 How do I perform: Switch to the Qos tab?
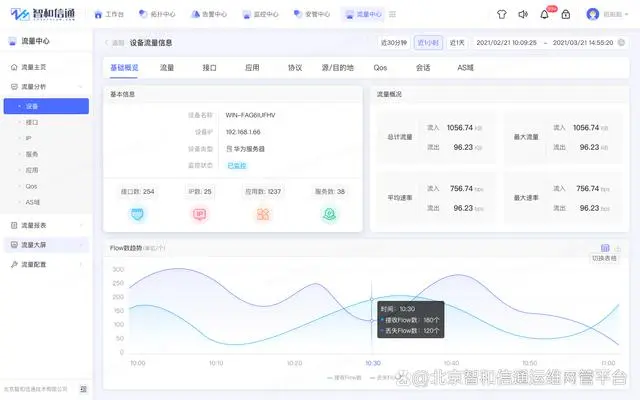tap(380, 68)
